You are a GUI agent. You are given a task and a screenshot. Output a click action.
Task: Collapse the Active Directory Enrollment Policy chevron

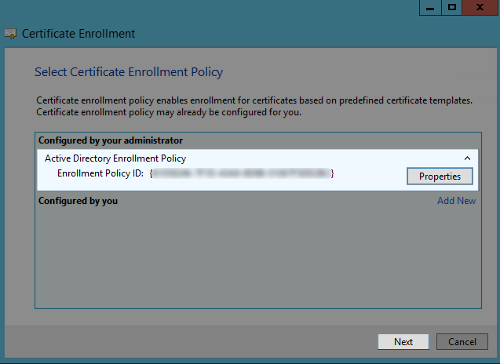point(467,158)
